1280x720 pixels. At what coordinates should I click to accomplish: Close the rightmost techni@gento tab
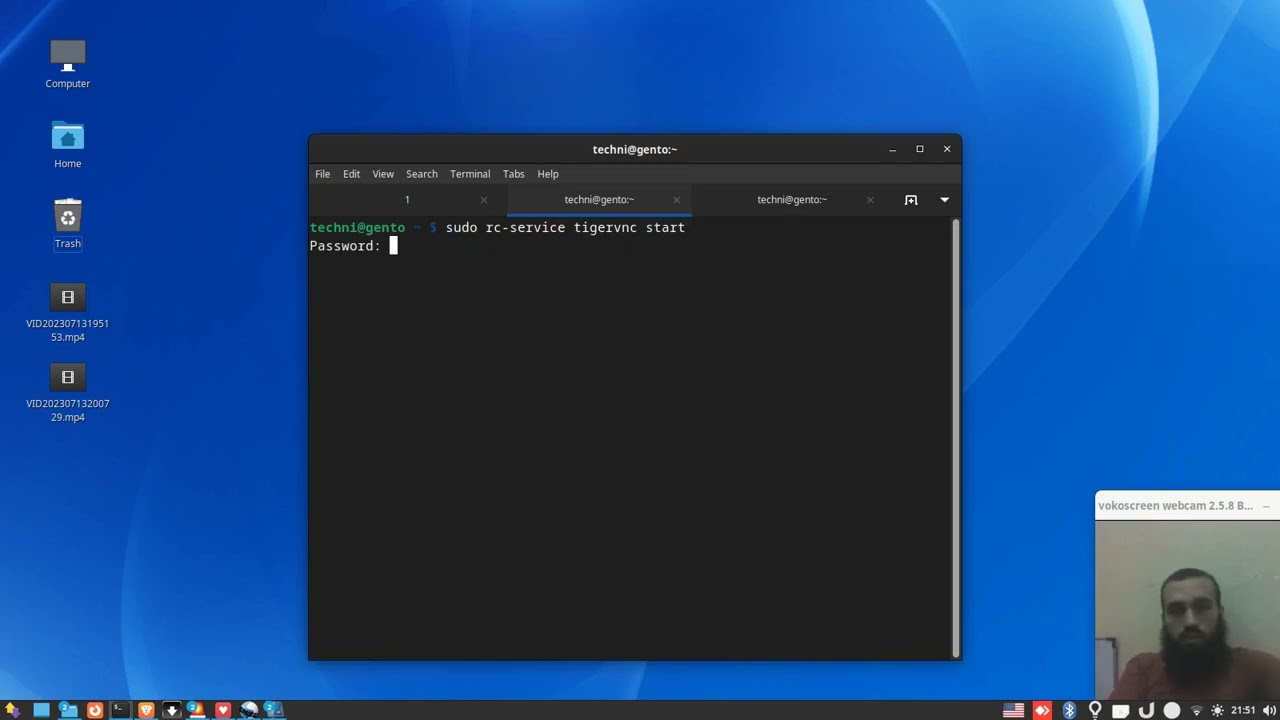870,200
